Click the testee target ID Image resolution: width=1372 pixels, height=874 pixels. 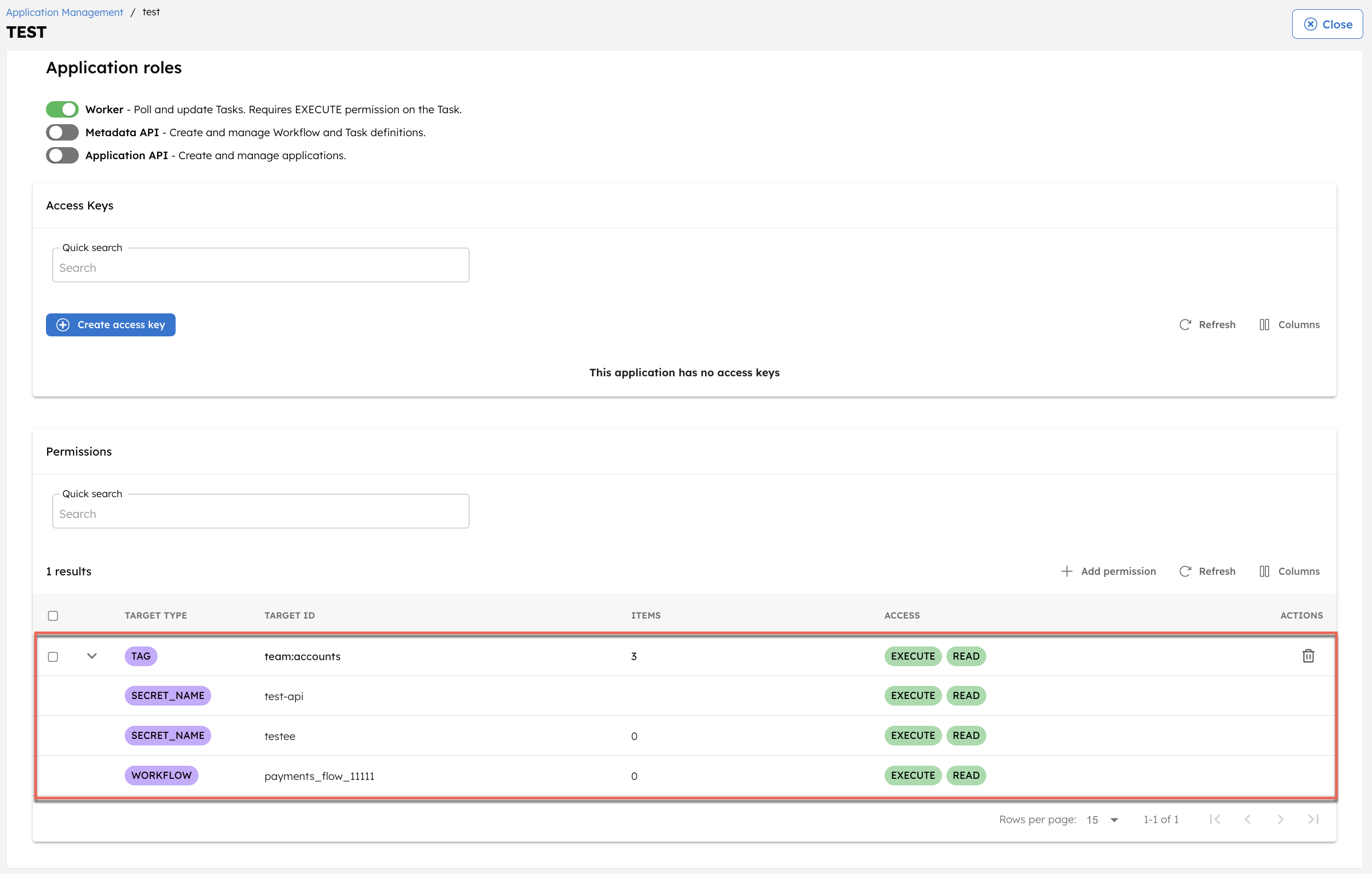(280, 736)
